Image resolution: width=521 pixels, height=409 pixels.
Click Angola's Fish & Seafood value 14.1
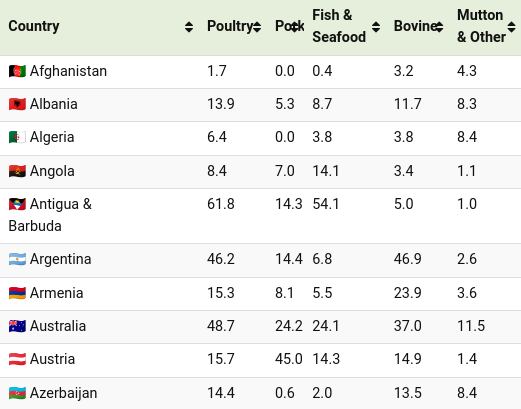click(x=326, y=171)
